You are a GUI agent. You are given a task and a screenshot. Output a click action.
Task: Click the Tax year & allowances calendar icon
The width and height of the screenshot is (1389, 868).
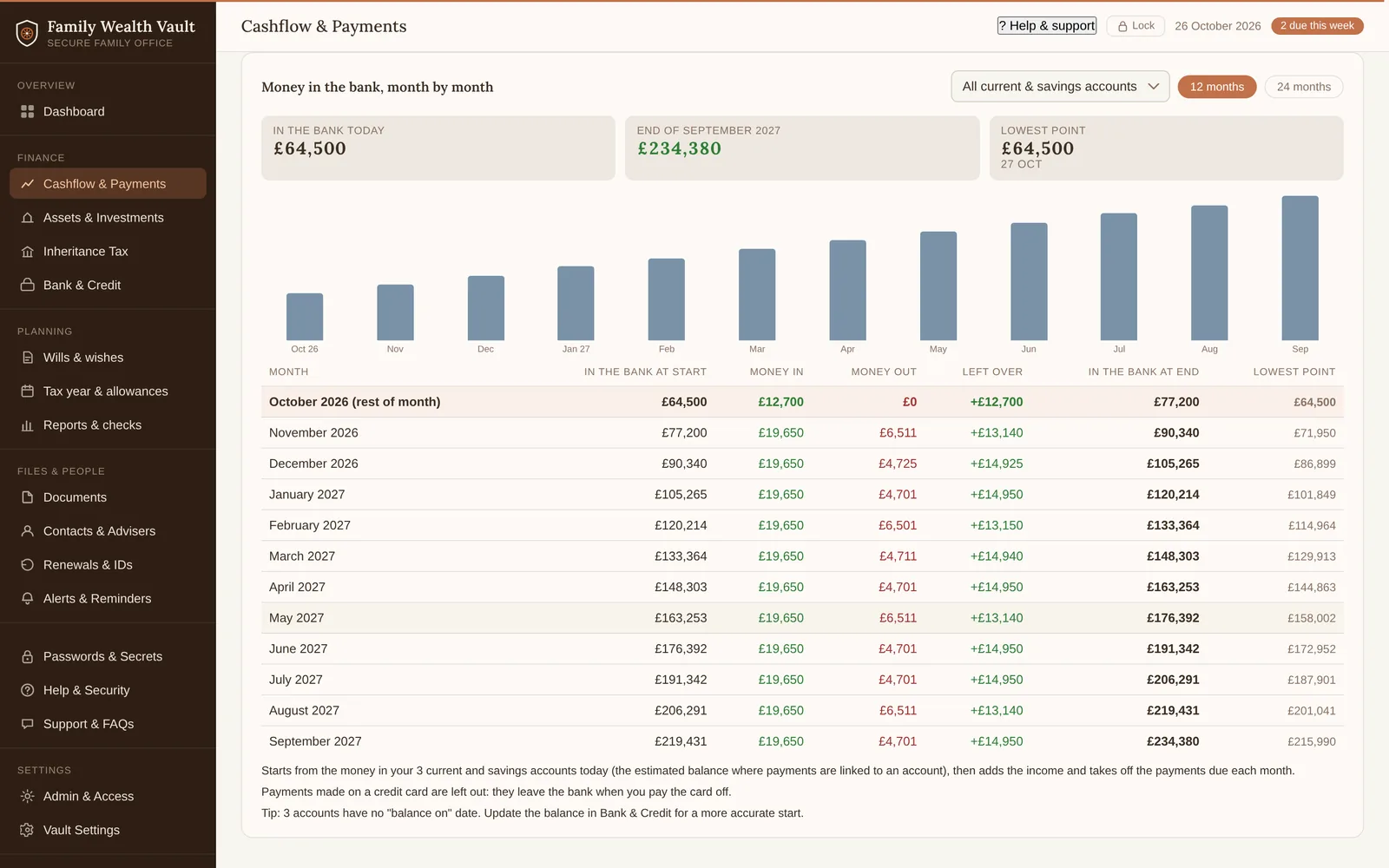pos(28,391)
